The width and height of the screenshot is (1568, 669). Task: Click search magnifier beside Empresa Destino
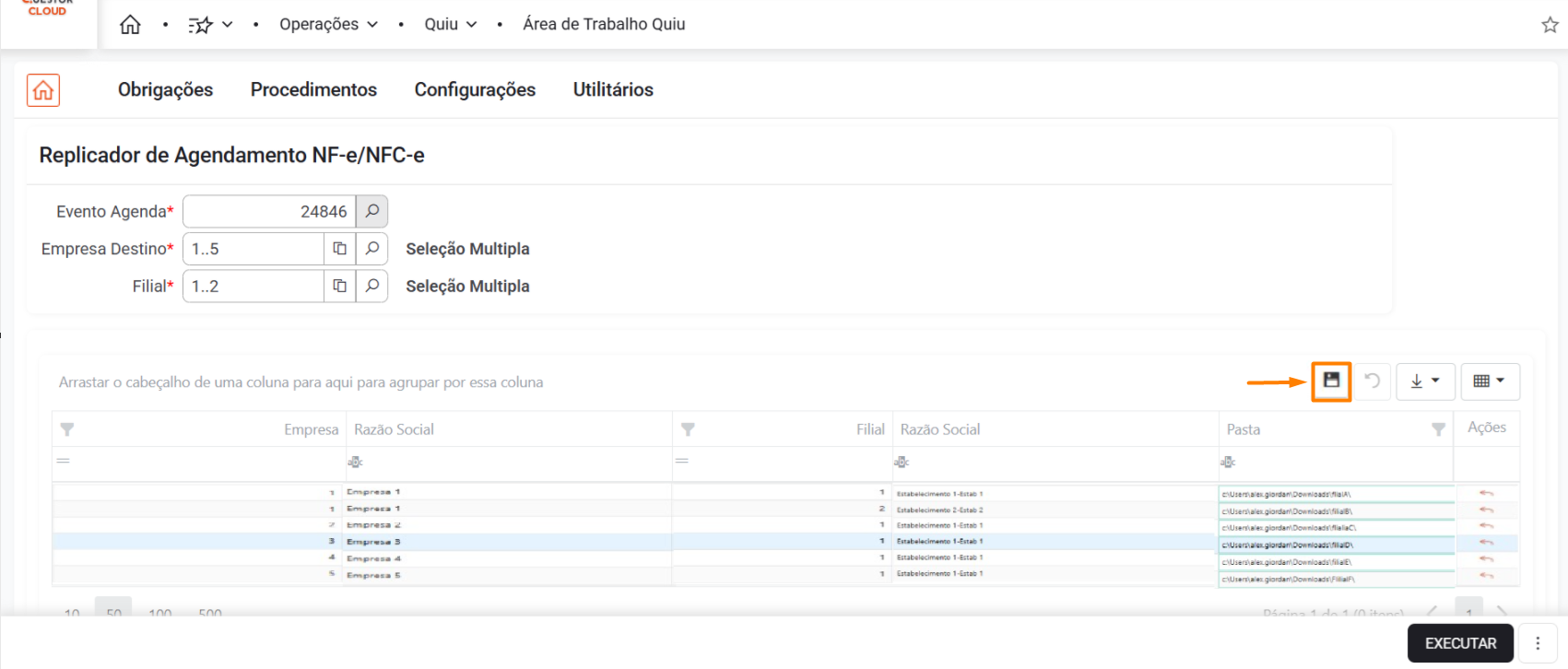371,249
